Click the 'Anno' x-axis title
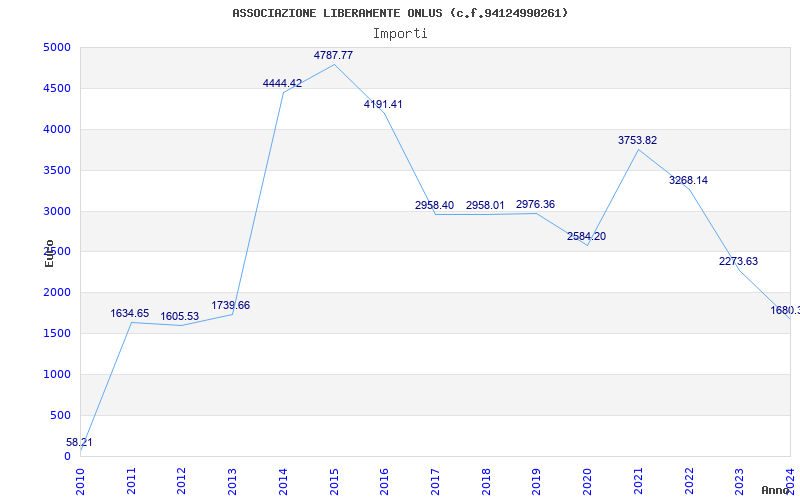Image resolution: width=800 pixels, height=500 pixels. pos(776,490)
